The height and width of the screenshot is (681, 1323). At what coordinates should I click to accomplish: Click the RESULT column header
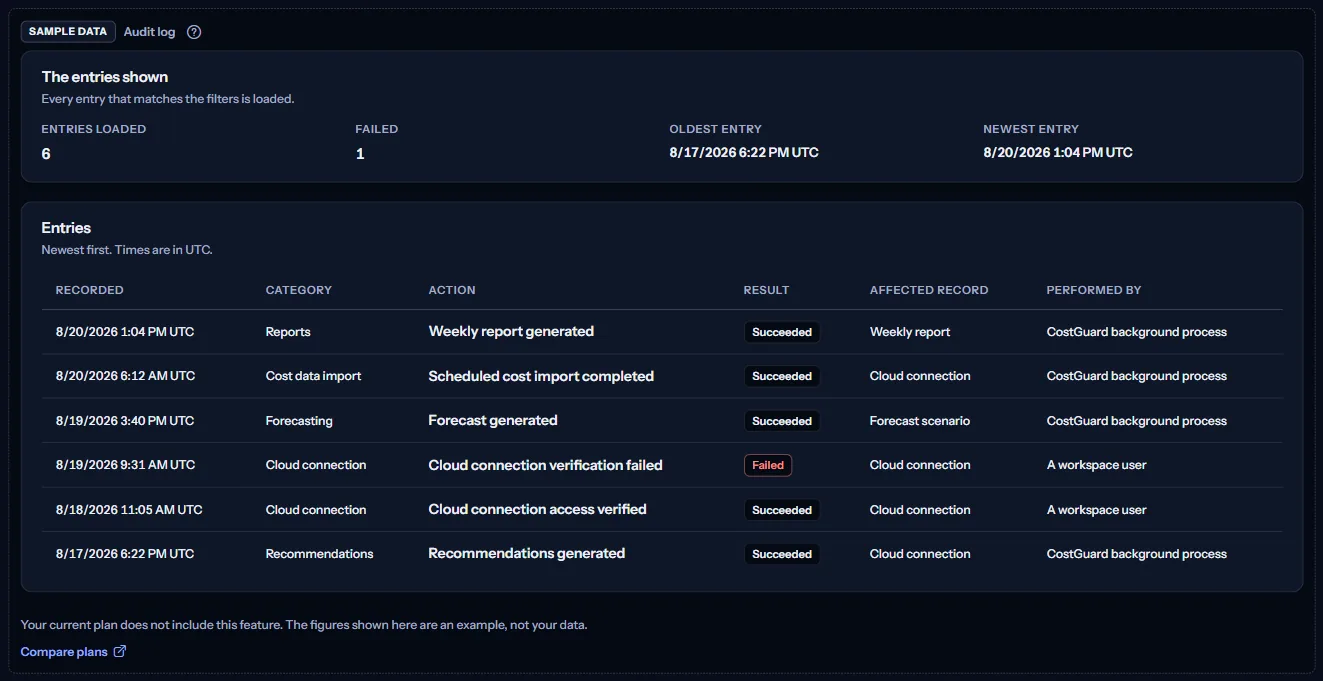pyautogui.click(x=766, y=290)
